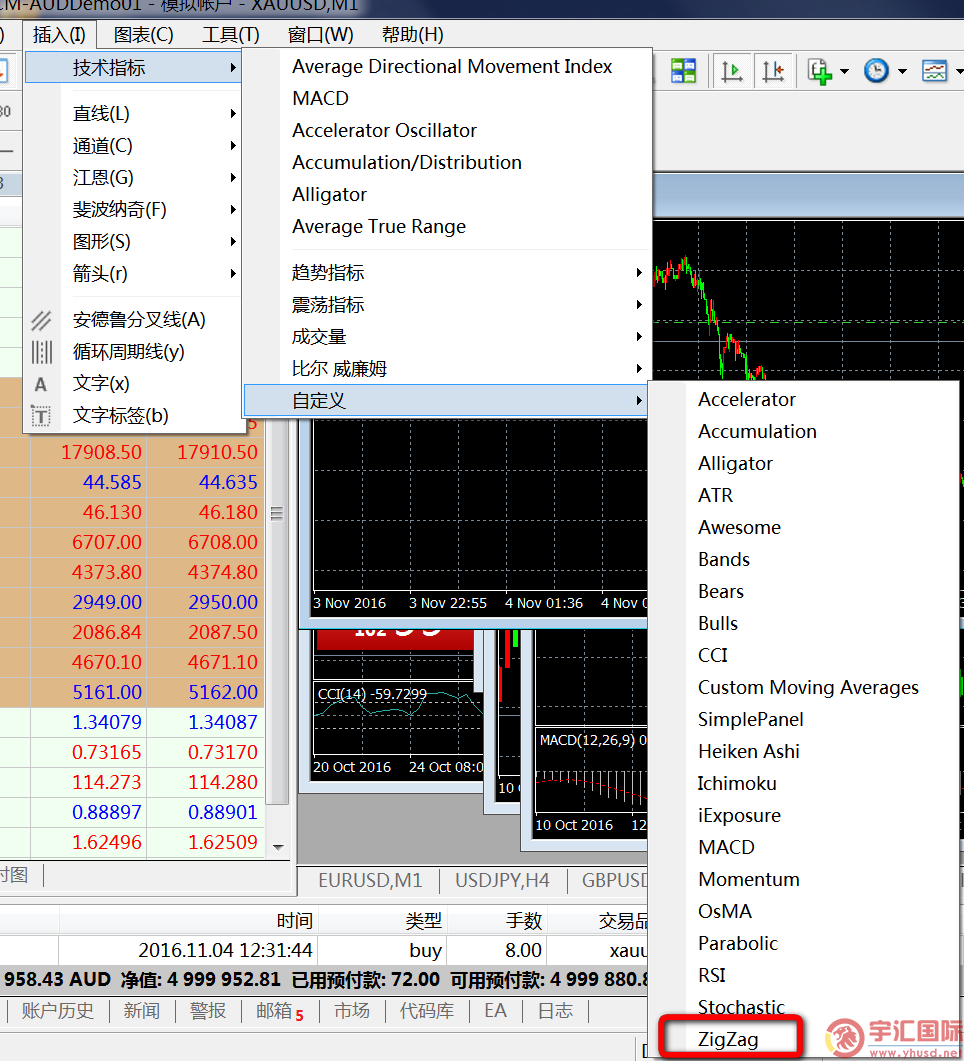The image size is (964, 1061).
Task: Open dropdown arrow beside the clock periods icon
Action: [x=902, y=72]
